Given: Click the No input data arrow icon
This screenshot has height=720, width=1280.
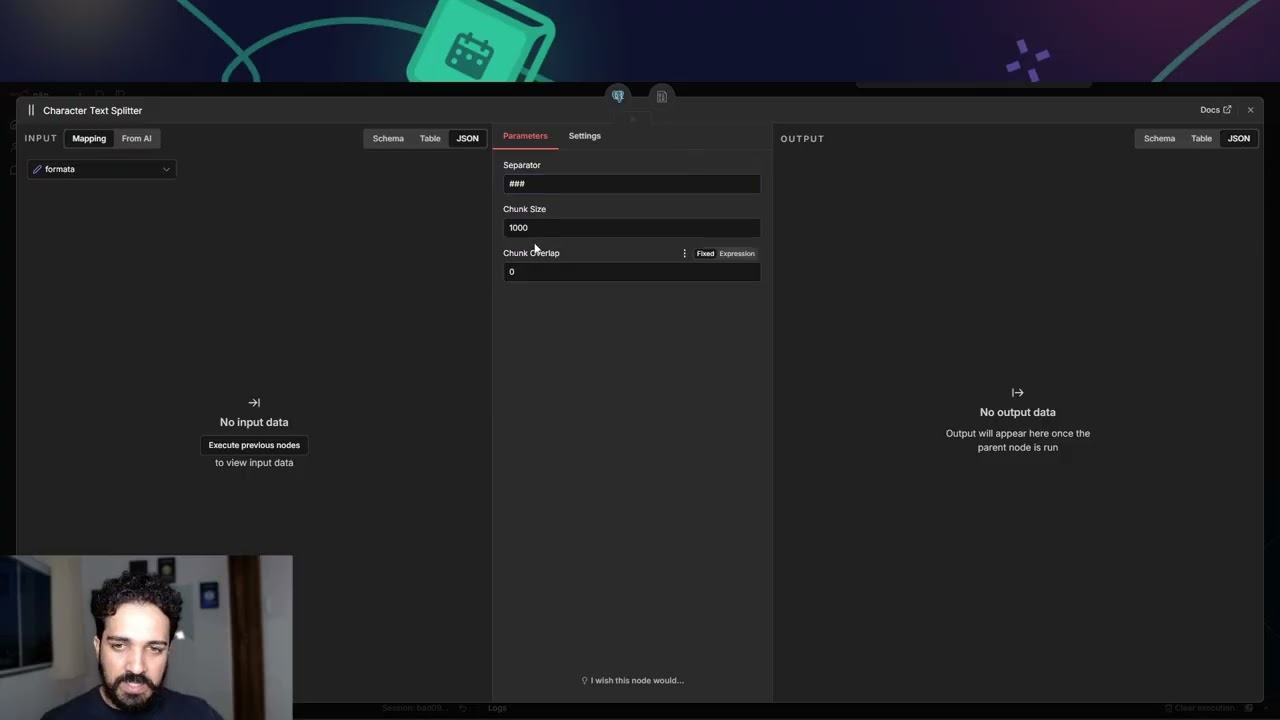Looking at the screenshot, I should click(254, 403).
